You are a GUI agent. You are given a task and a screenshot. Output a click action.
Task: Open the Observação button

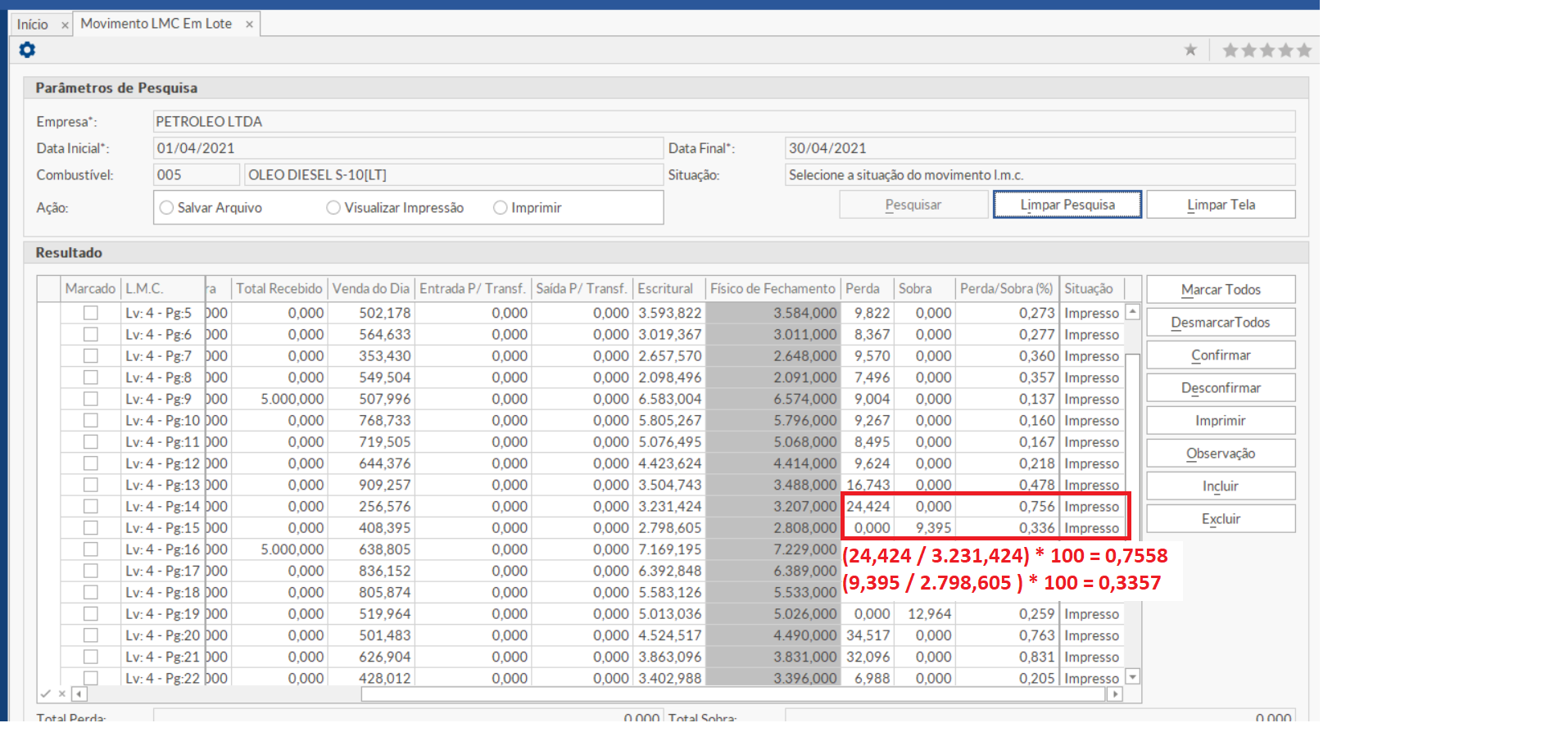click(1221, 454)
